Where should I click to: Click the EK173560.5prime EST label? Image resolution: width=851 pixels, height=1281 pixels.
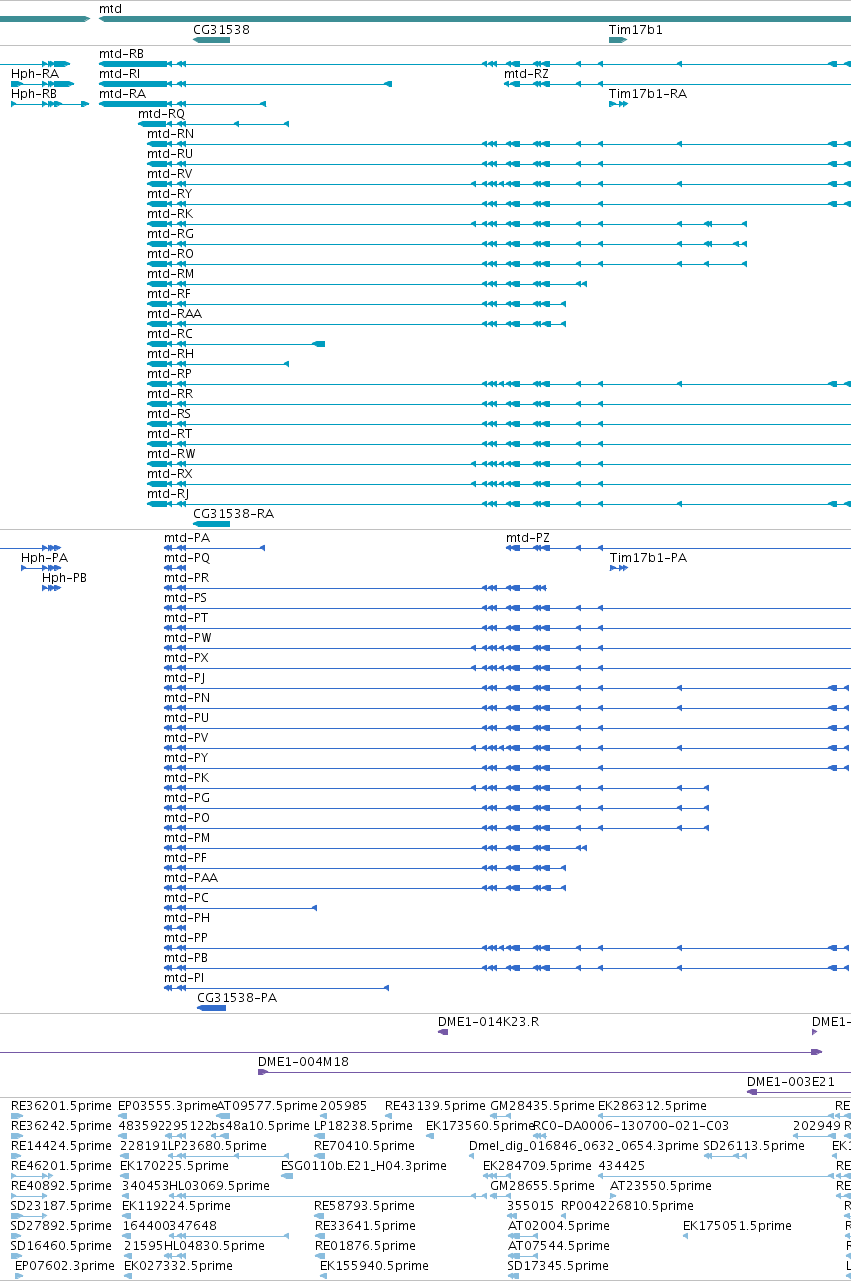[x=479, y=1125]
